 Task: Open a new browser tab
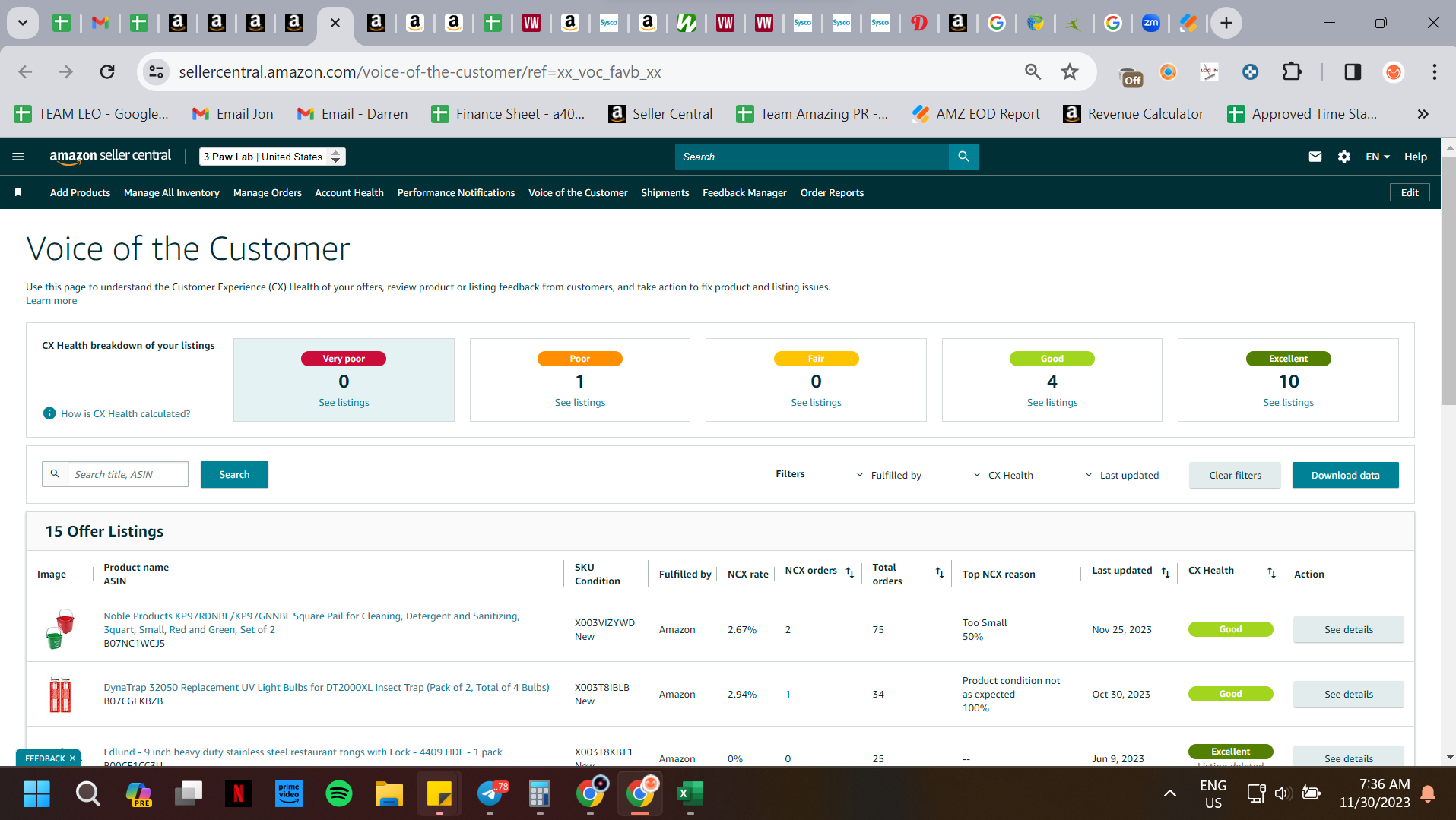(1226, 23)
